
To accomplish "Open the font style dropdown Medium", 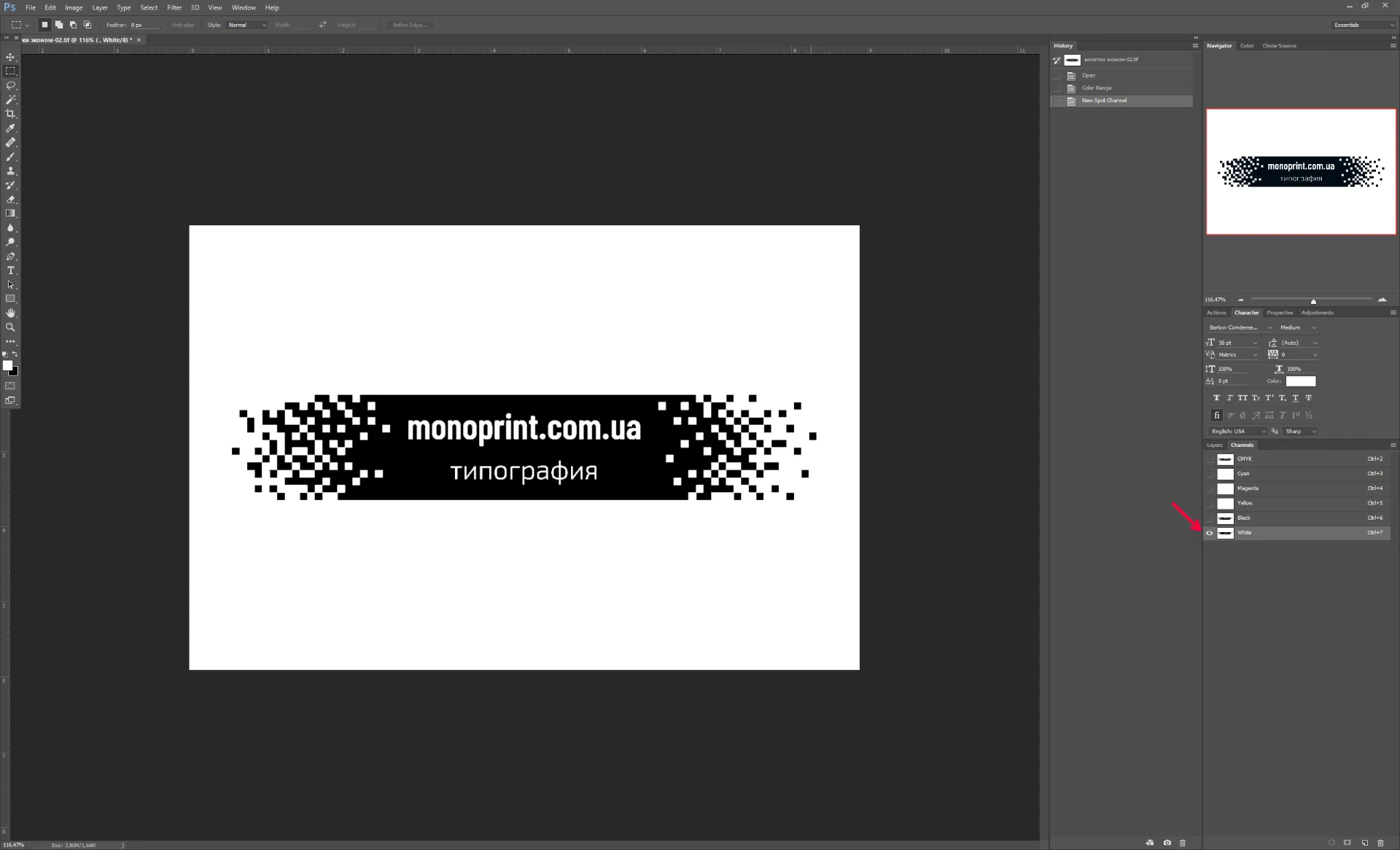I will point(1298,327).
